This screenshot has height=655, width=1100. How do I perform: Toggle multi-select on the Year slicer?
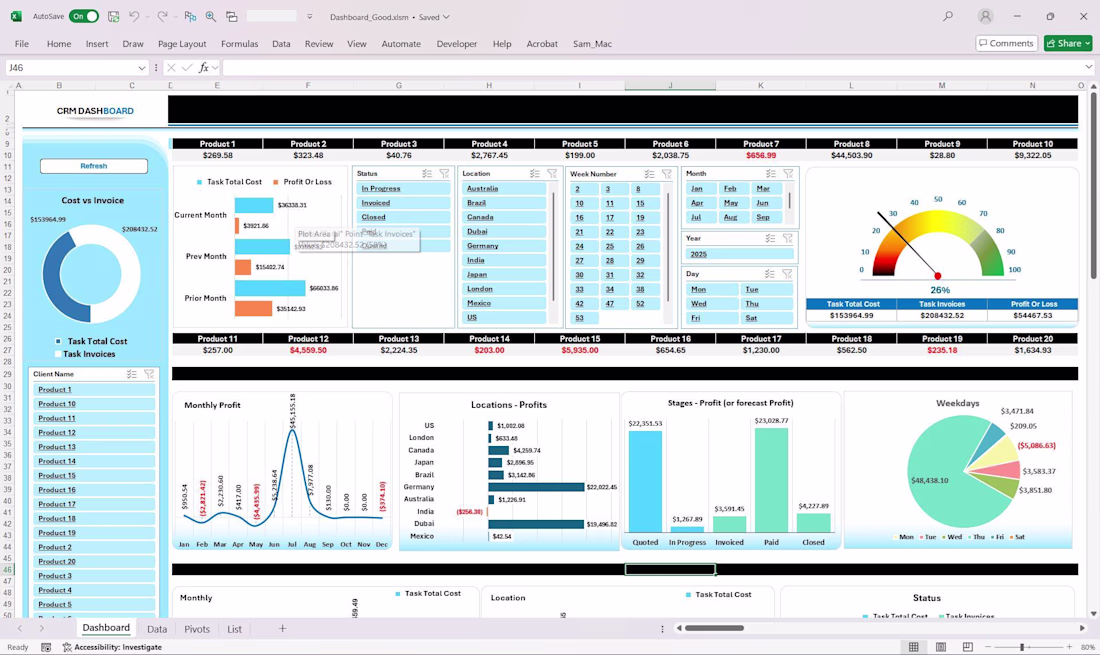pos(770,238)
